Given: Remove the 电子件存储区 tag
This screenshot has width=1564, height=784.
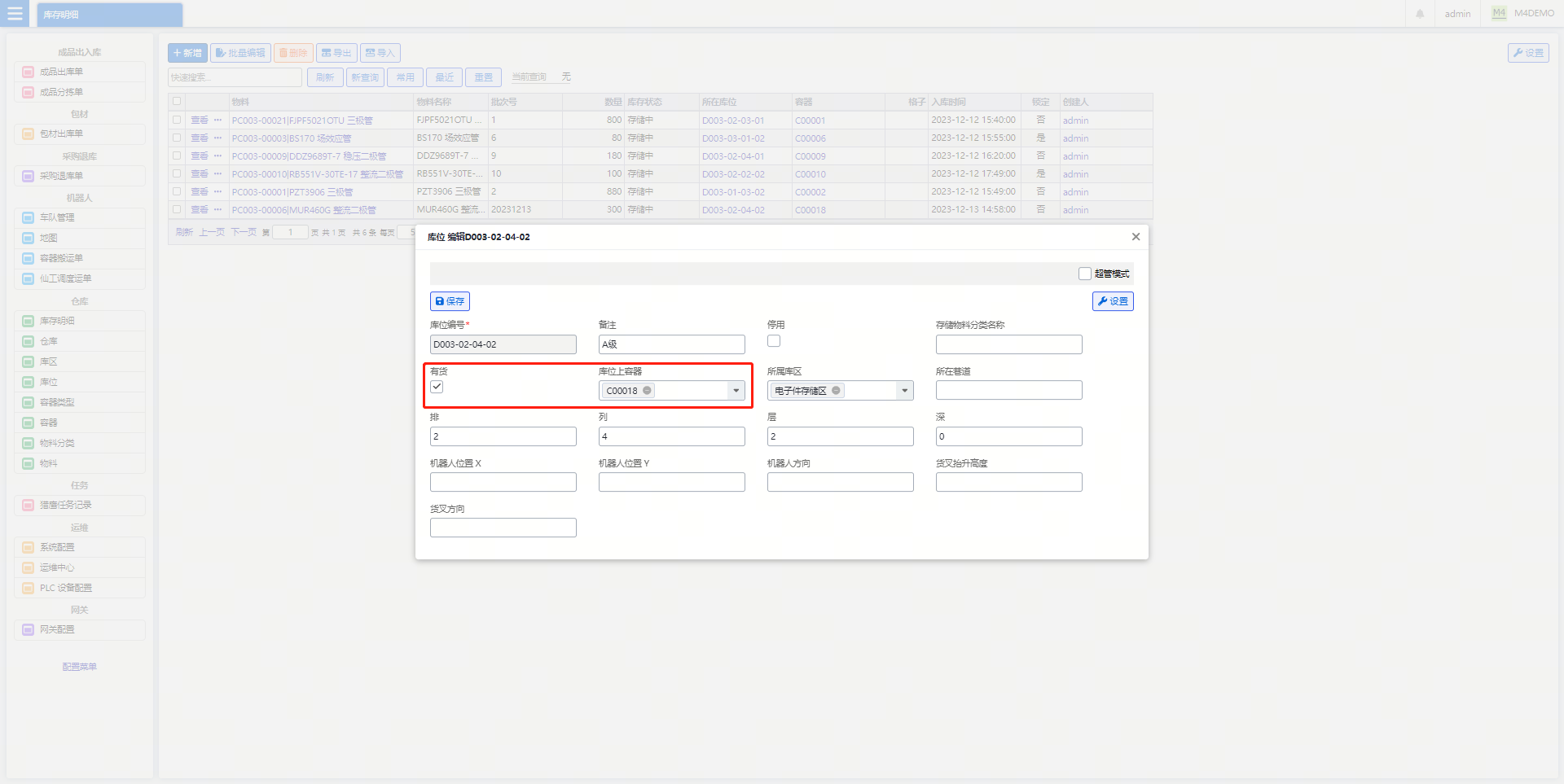Looking at the screenshot, I should [837, 391].
